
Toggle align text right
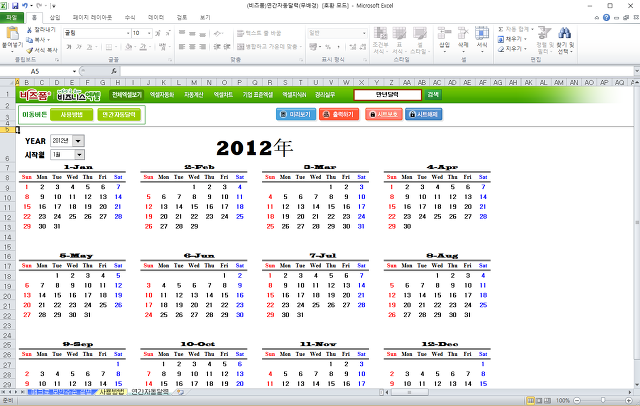(202, 47)
